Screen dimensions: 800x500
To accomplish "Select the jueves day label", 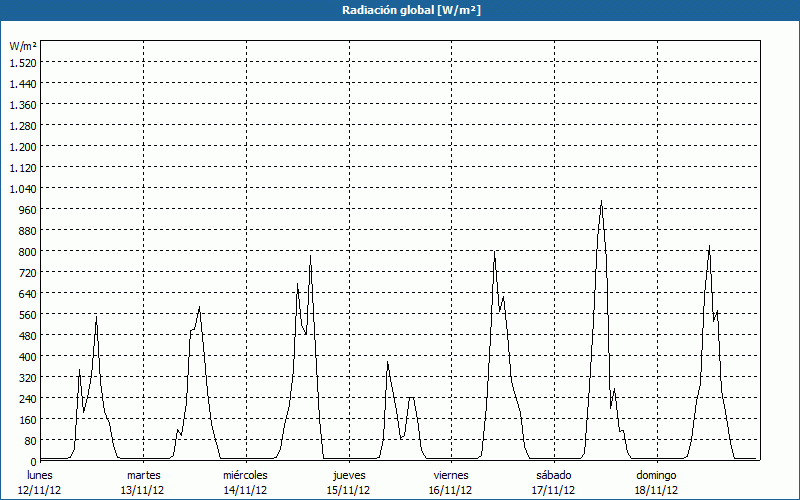I will (x=349, y=475).
